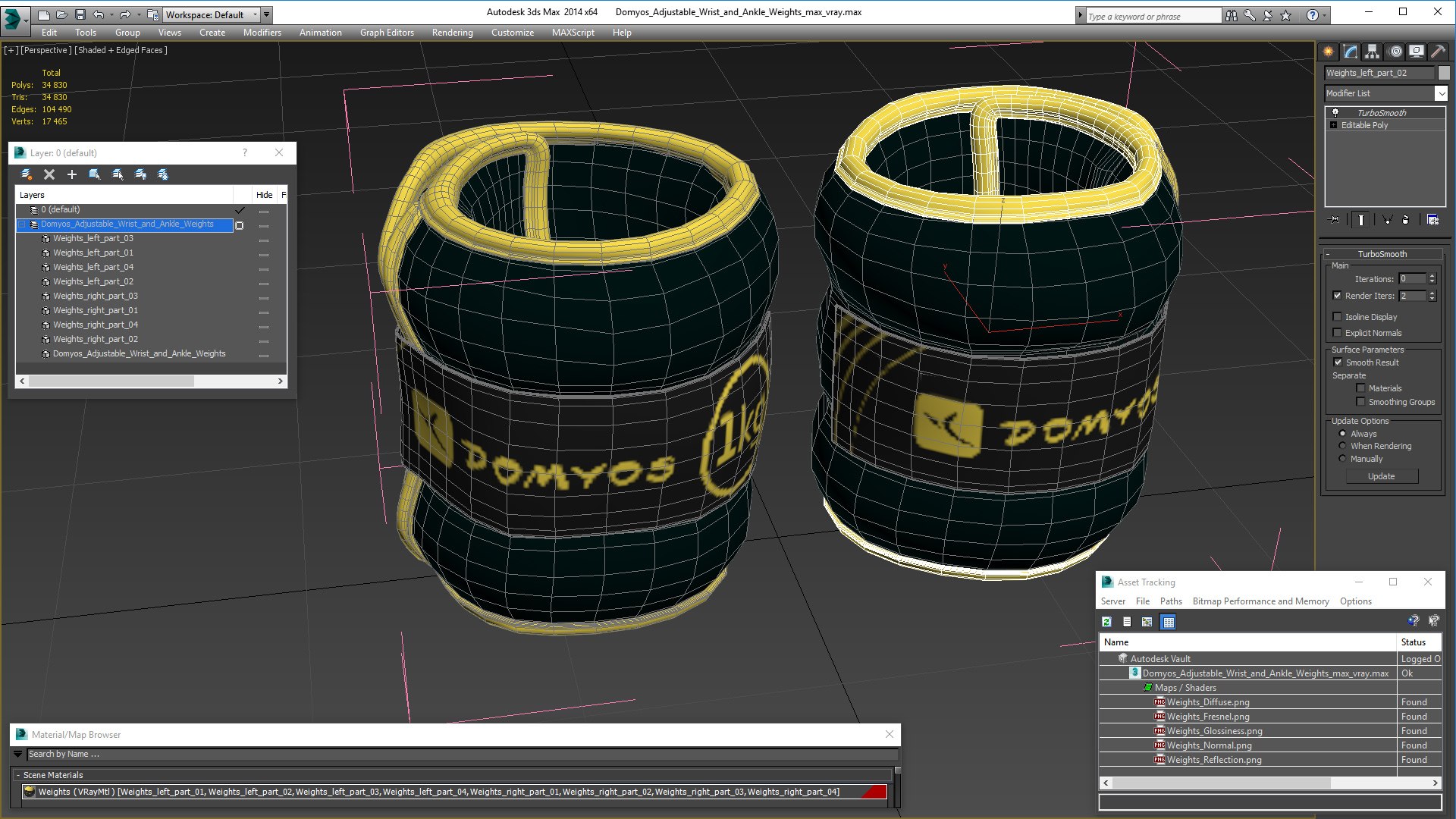Expand the Editable Poly stack entry

point(1333,125)
